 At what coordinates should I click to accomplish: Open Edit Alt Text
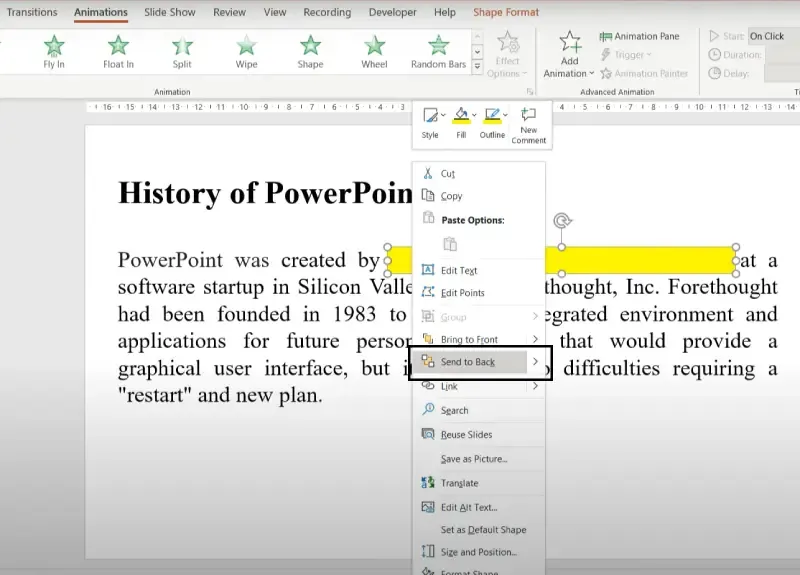point(479,507)
